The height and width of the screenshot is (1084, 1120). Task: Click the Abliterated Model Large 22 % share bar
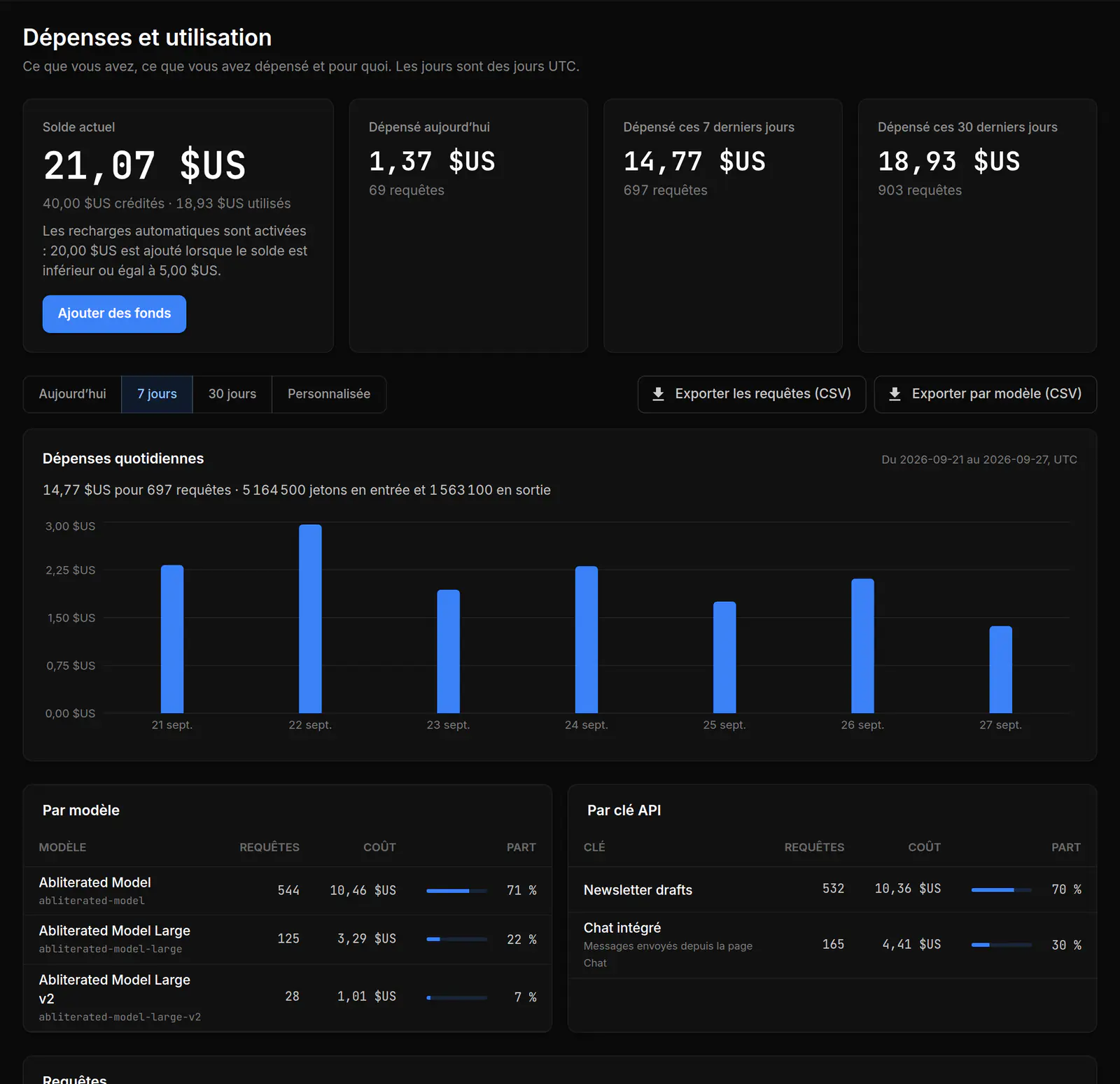coord(457,939)
